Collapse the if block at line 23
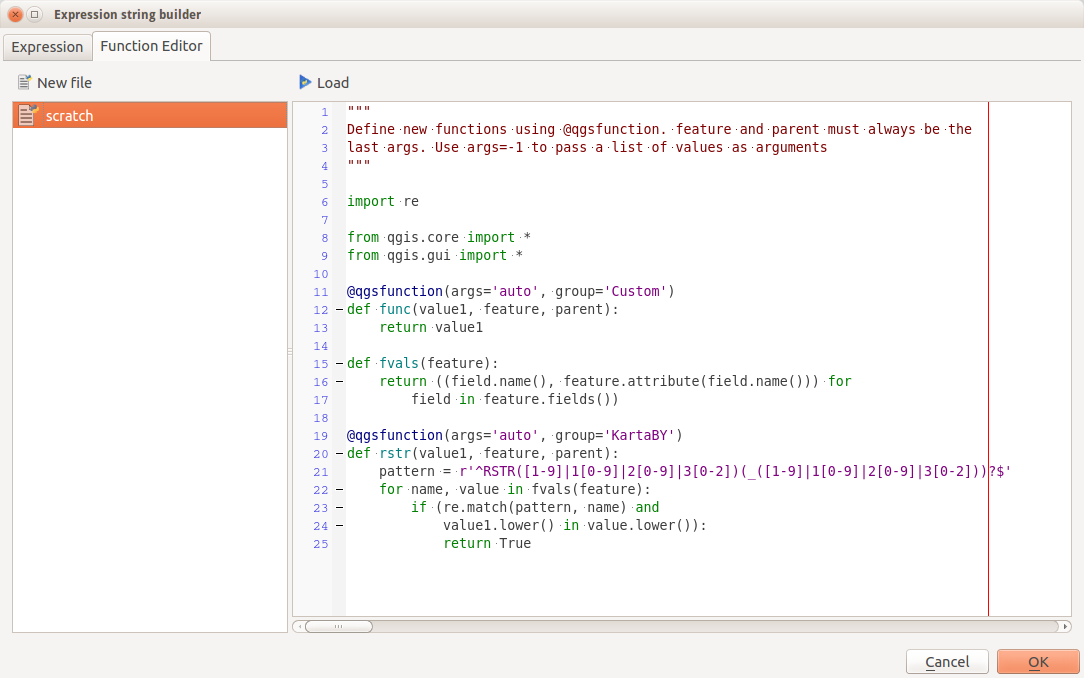The width and height of the screenshot is (1084, 678). pyautogui.click(x=339, y=508)
